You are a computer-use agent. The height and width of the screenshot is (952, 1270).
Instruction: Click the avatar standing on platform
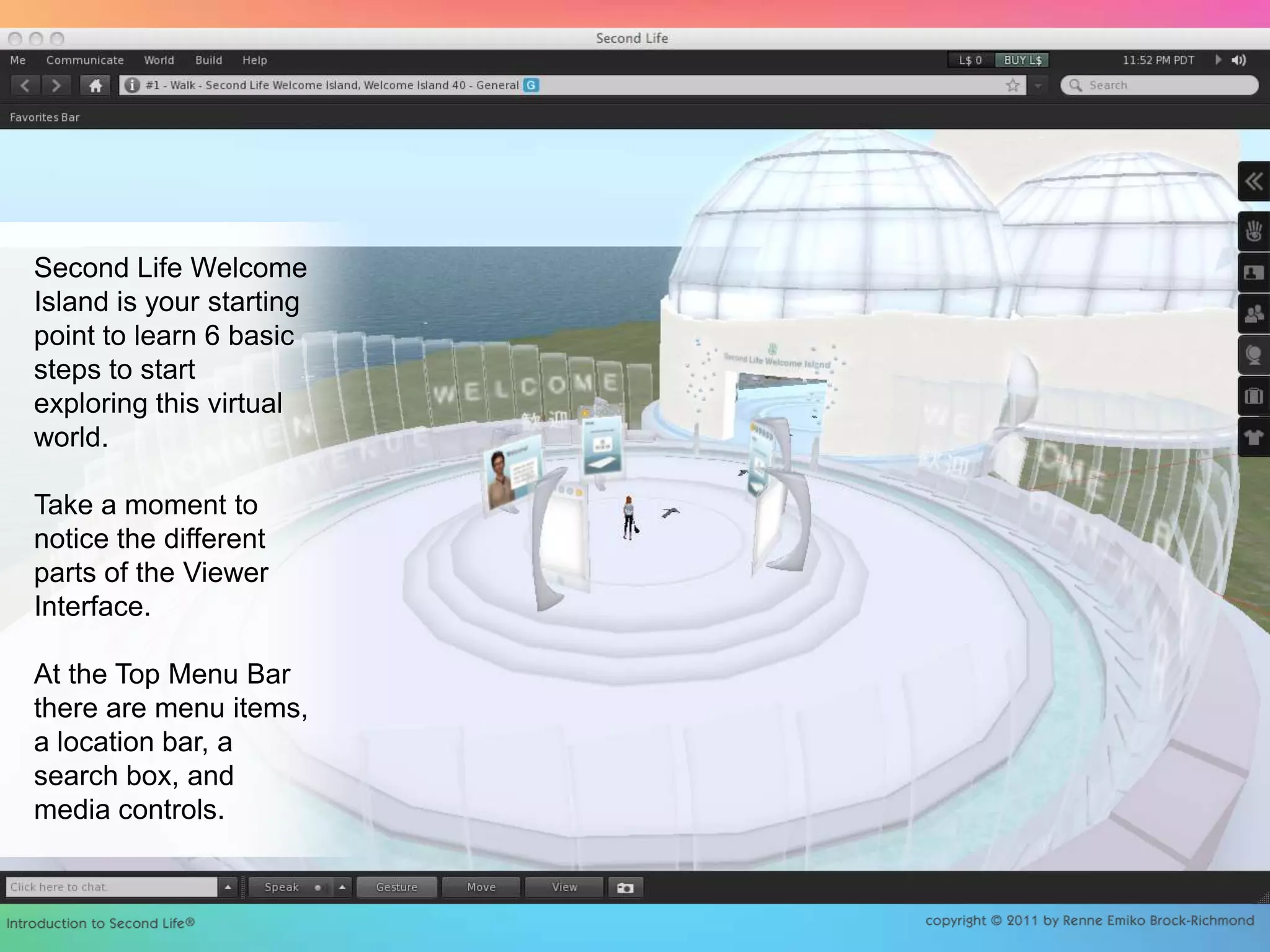(629, 518)
